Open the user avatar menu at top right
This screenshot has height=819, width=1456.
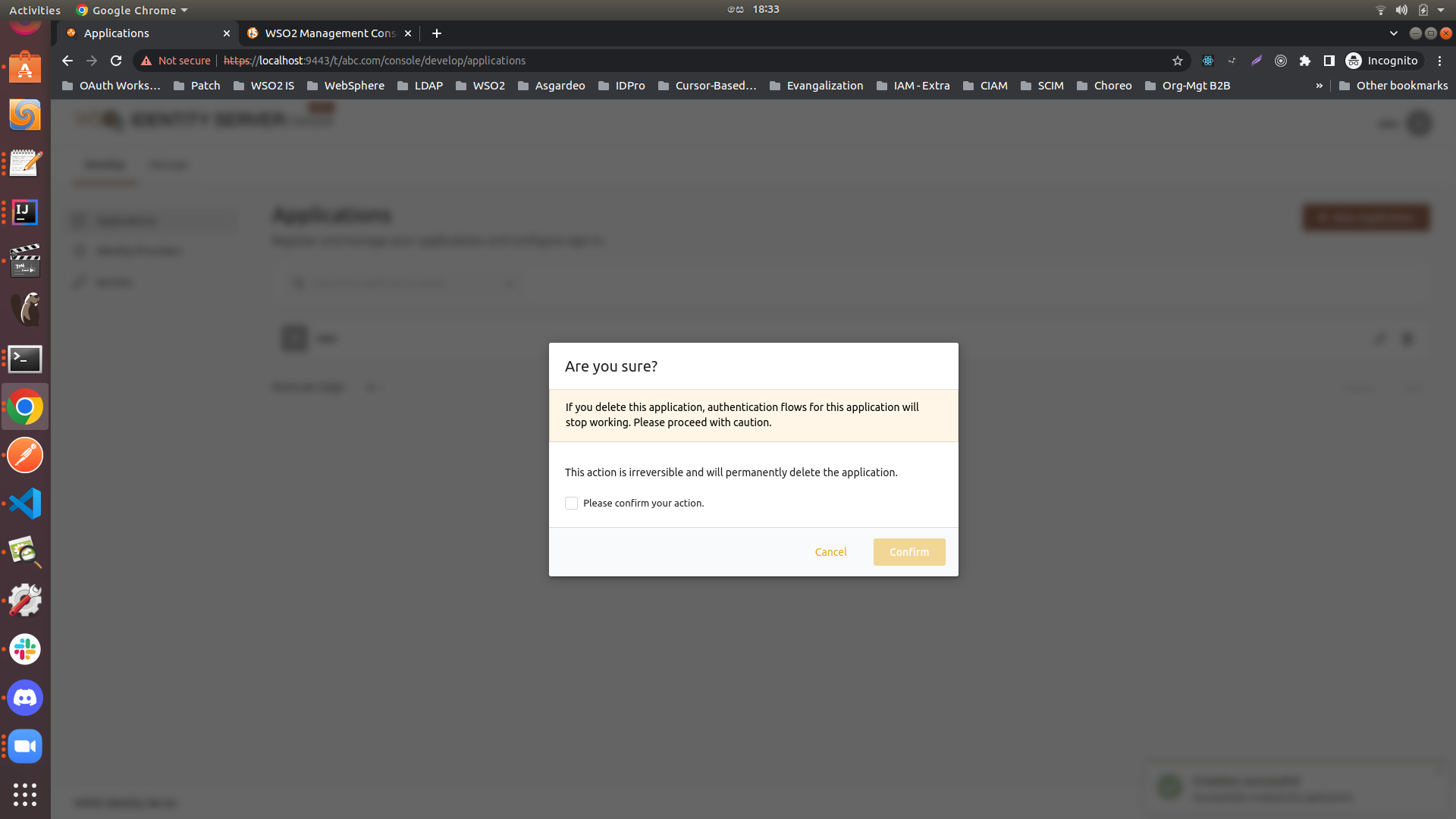pyautogui.click(x=1417, y=122)
